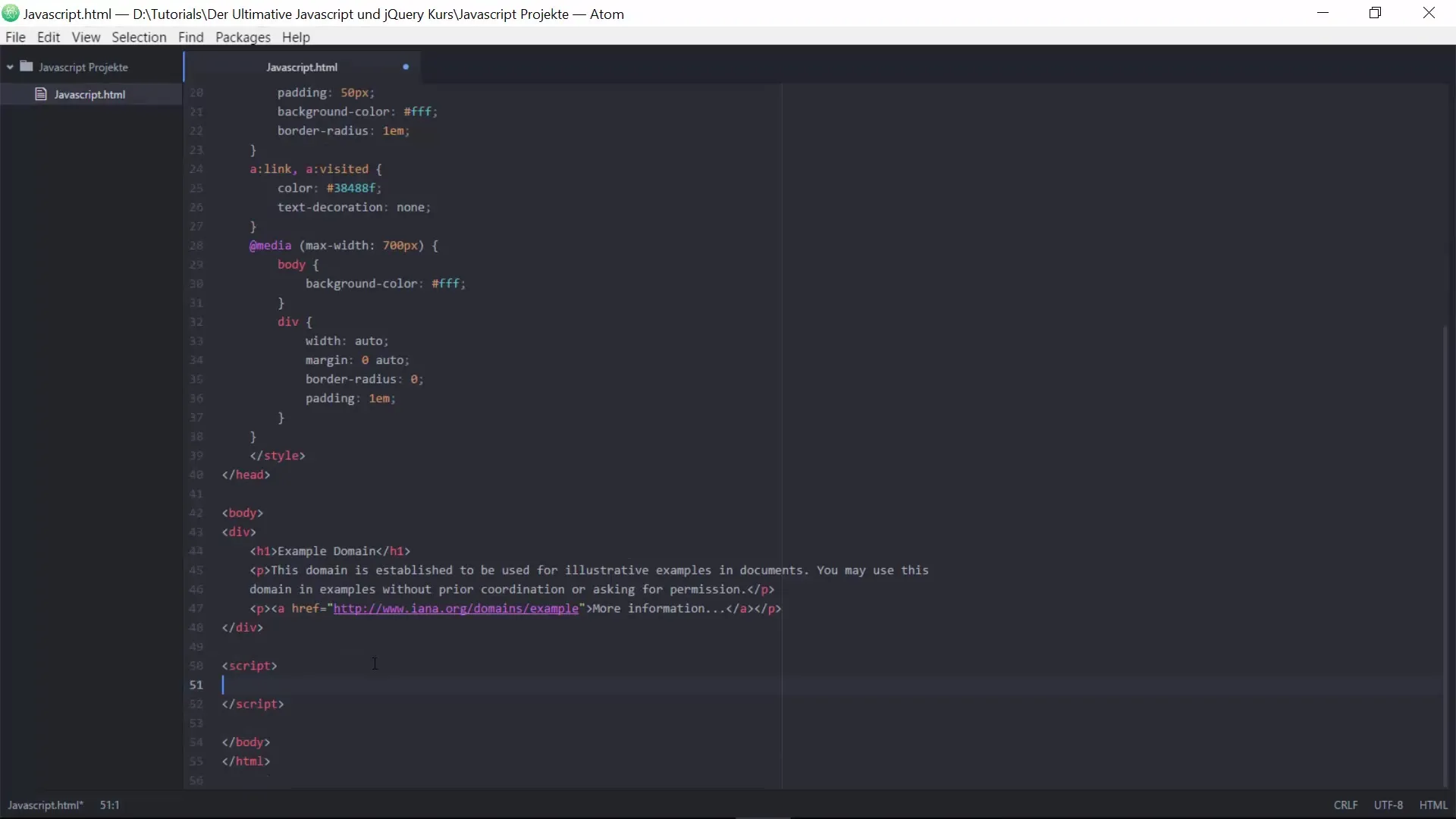Open the Packages menu

point(243,37)
